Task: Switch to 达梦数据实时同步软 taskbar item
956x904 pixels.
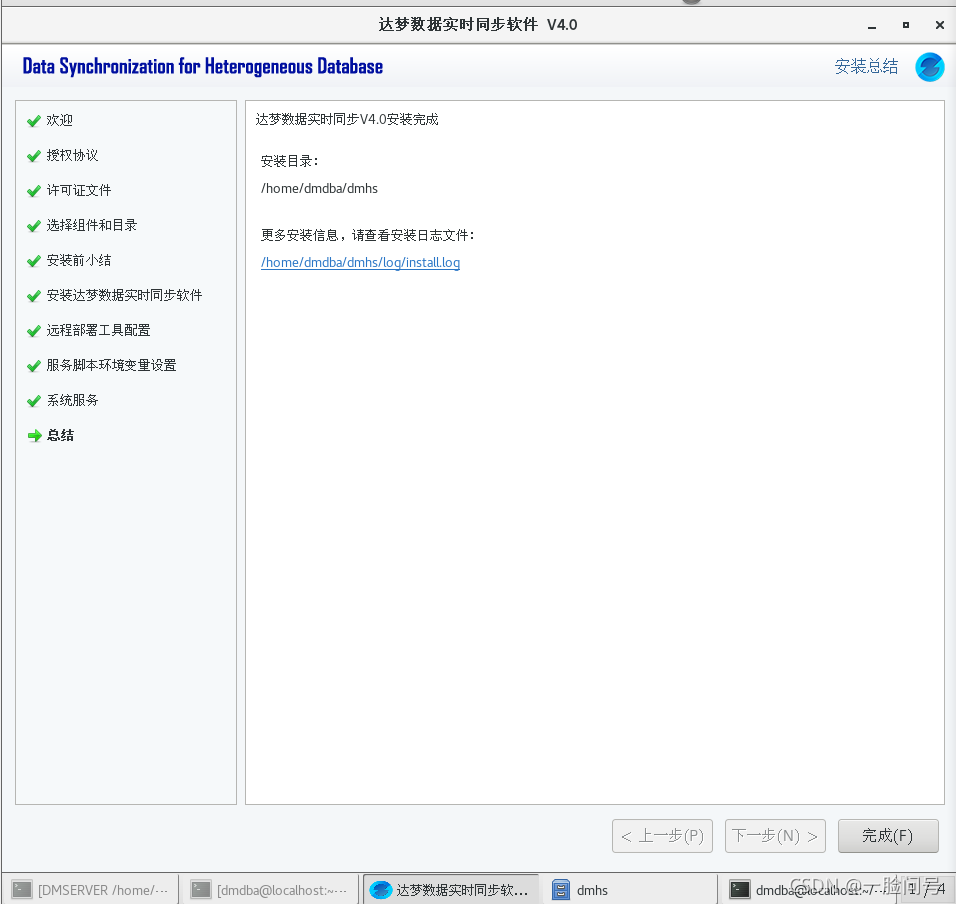Action: click(x=450, y=890)
